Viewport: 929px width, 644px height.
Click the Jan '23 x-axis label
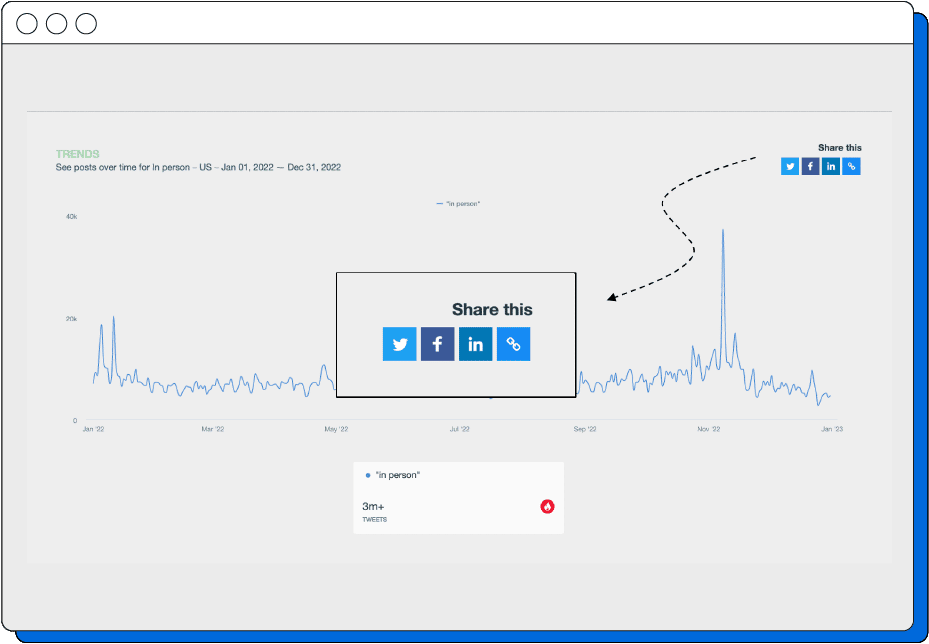click(831, 429)
